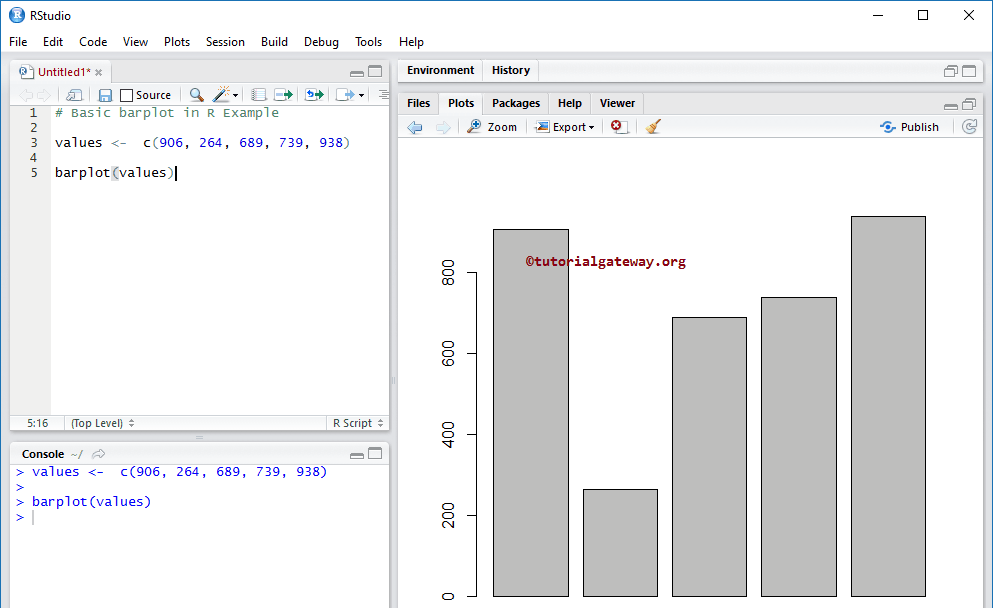This screenshot has height=608, width=993.
Task: Maximize the Plots pane
Action: [968, 103]
